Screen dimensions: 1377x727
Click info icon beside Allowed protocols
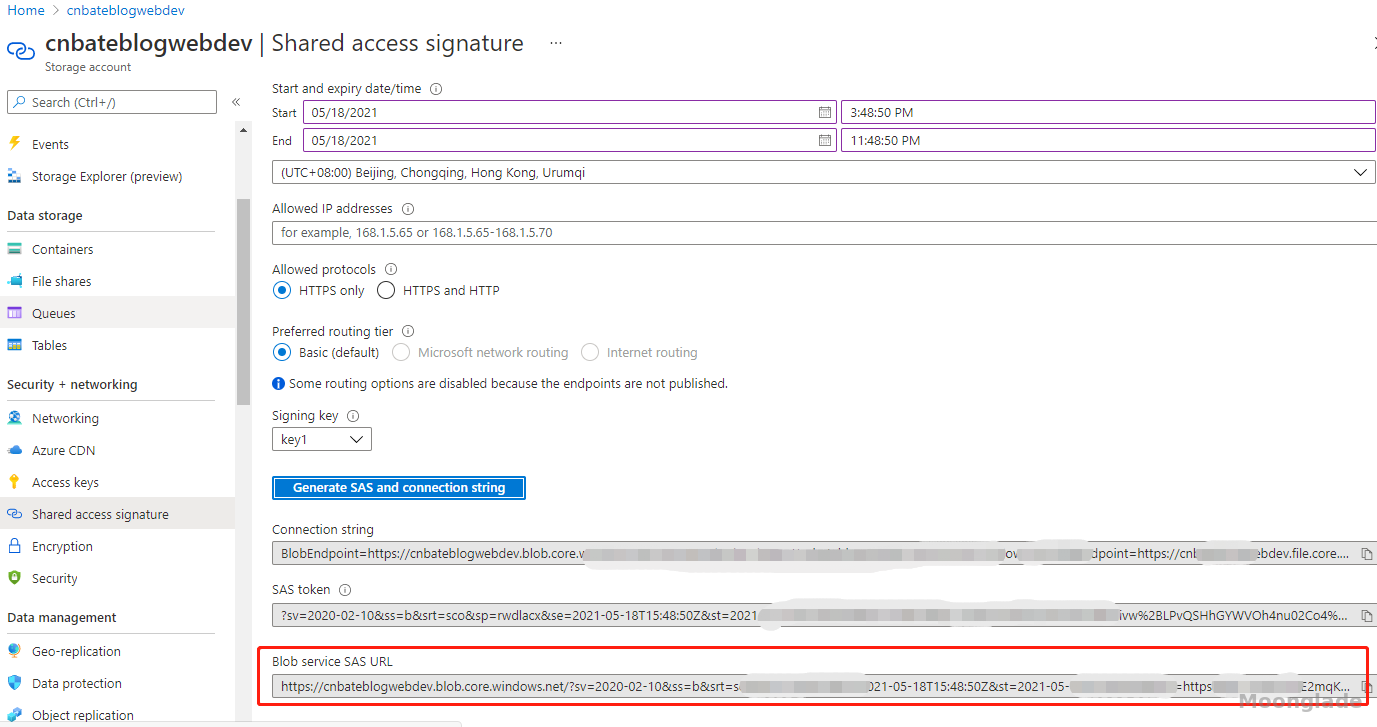pos(391,269)
